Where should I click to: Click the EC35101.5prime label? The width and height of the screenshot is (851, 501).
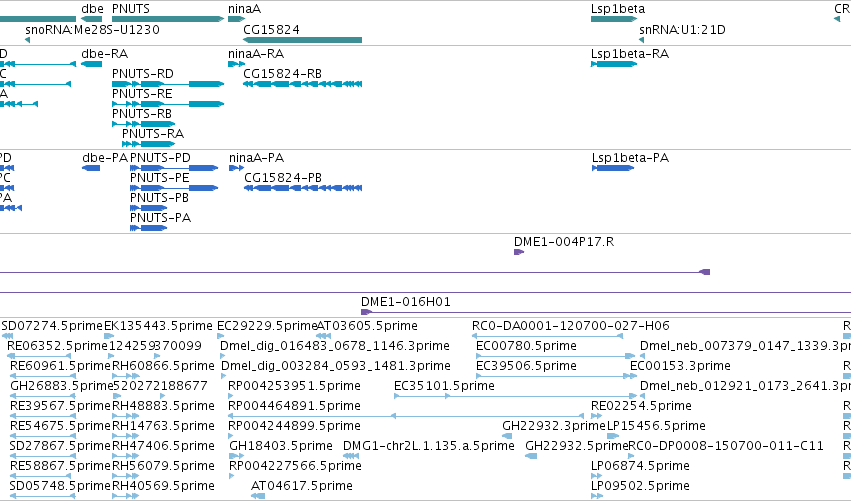click(444, 386)
